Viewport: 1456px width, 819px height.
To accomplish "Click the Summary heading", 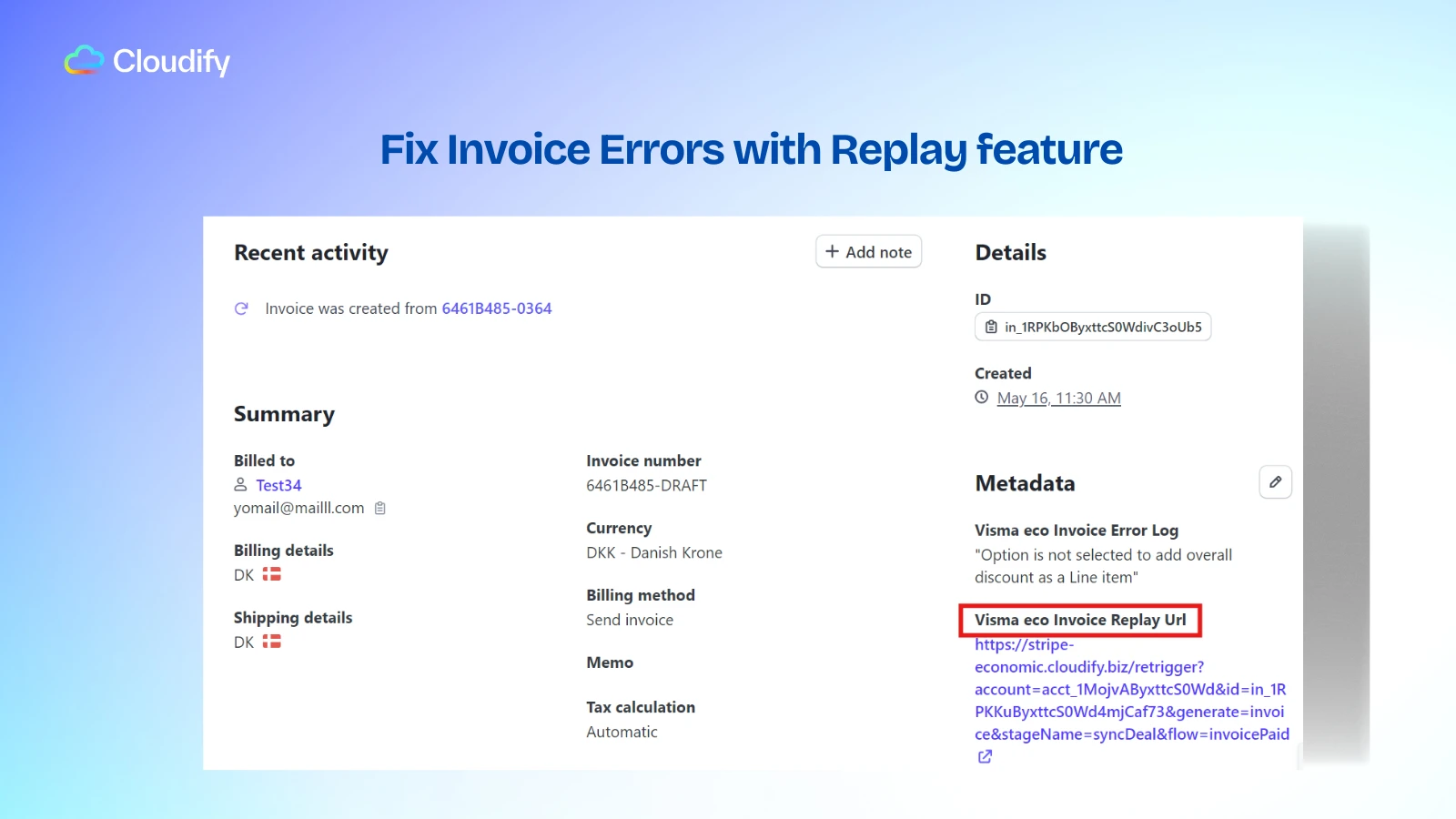I will pyautogui.click(x=284, y=414).
